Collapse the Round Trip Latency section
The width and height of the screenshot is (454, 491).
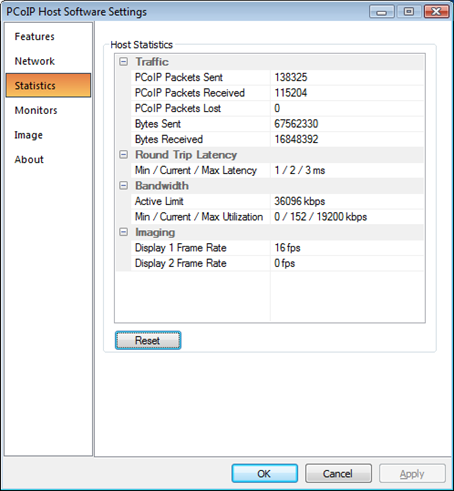pyautogui.click(x=124, y=155)
